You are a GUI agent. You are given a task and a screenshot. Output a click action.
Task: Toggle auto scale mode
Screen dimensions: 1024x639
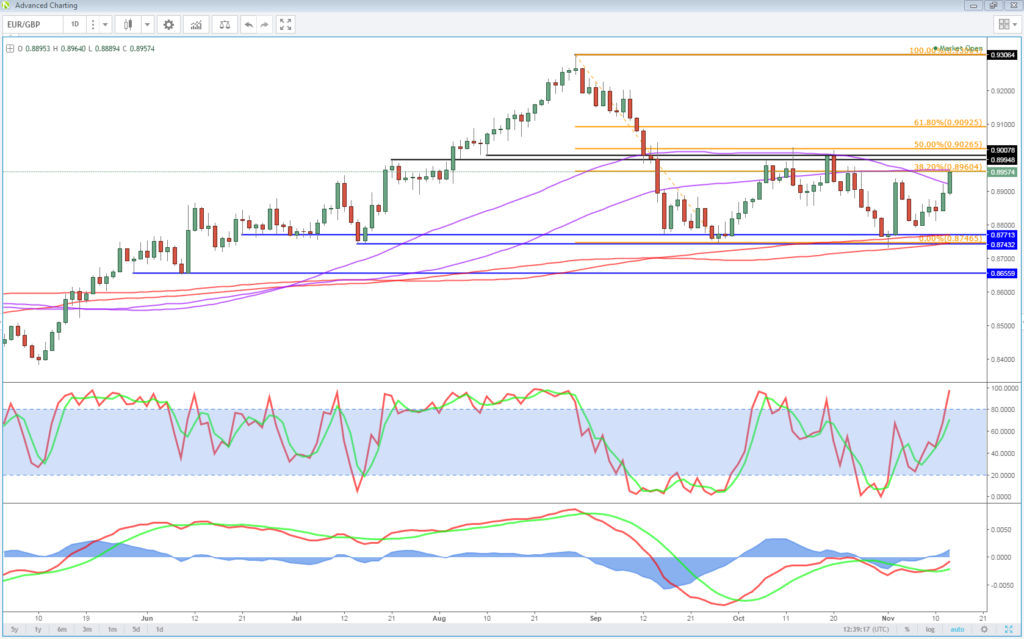pos(956,628)
